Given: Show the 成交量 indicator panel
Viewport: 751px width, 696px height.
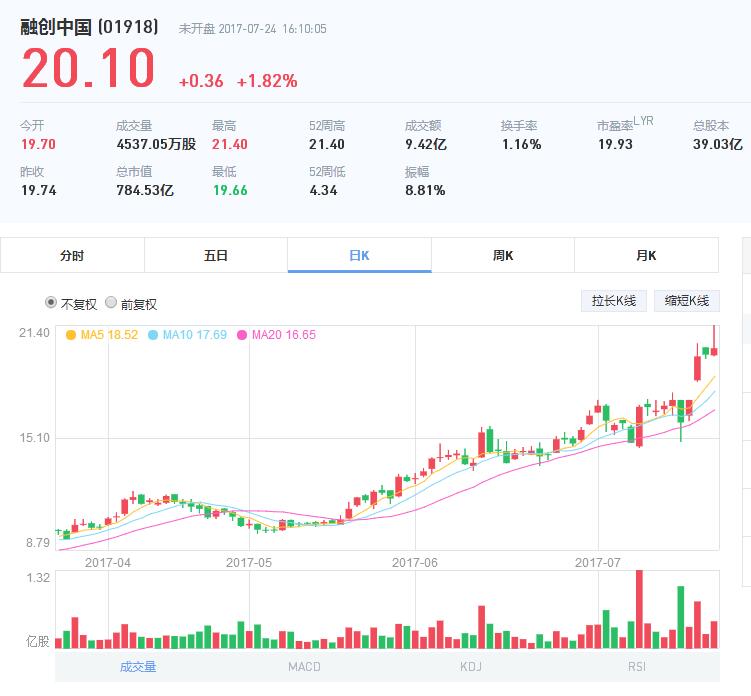Looking at the screenshot, I should pyautogui.click(x=138, y=666).
